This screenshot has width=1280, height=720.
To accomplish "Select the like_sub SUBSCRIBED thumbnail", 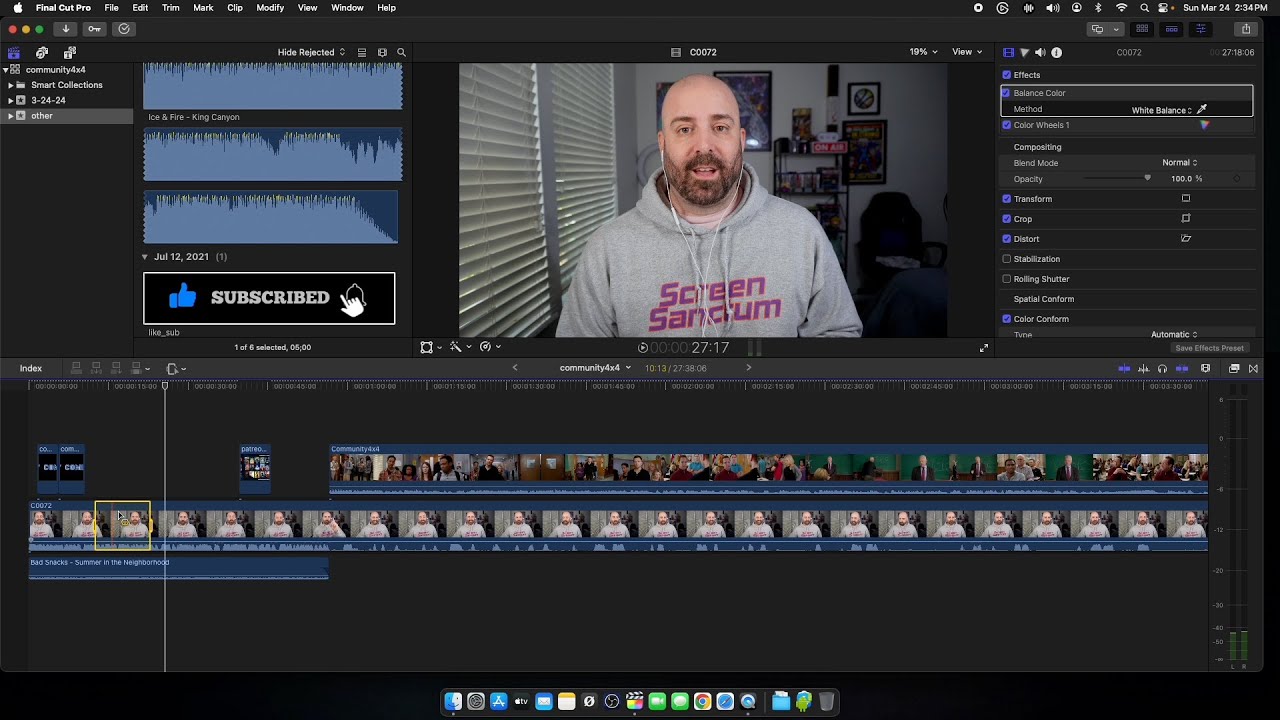I will pos(269,298).
